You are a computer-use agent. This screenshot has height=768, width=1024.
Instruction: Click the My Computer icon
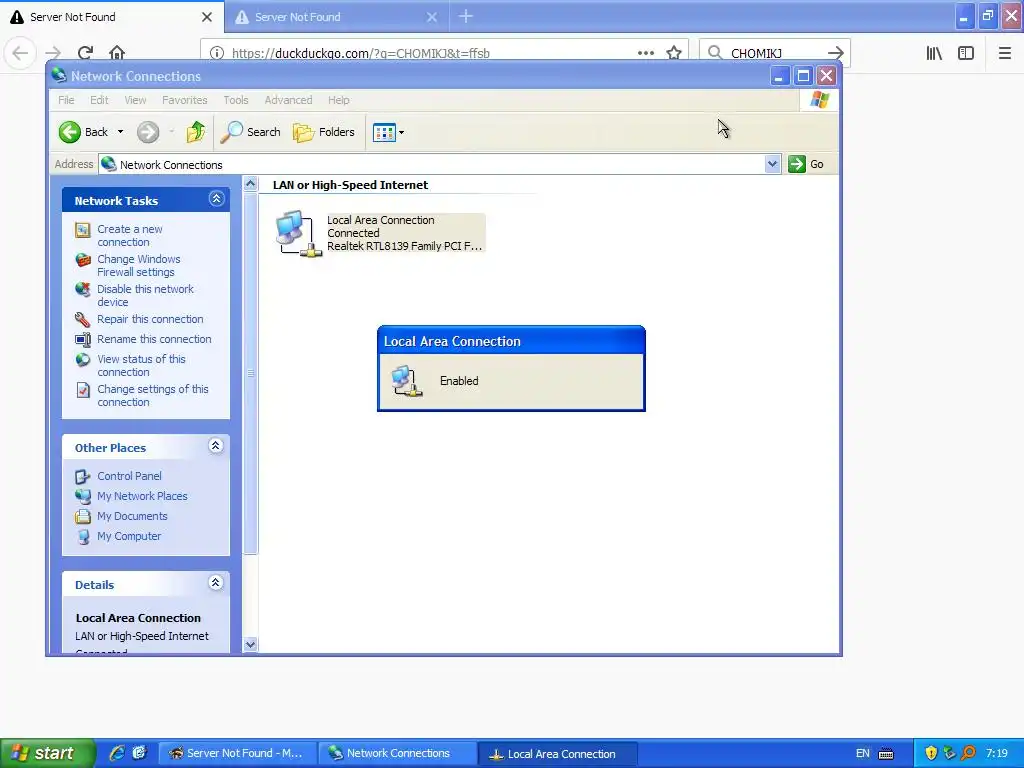pyautogui.click(x=83, y=537)
